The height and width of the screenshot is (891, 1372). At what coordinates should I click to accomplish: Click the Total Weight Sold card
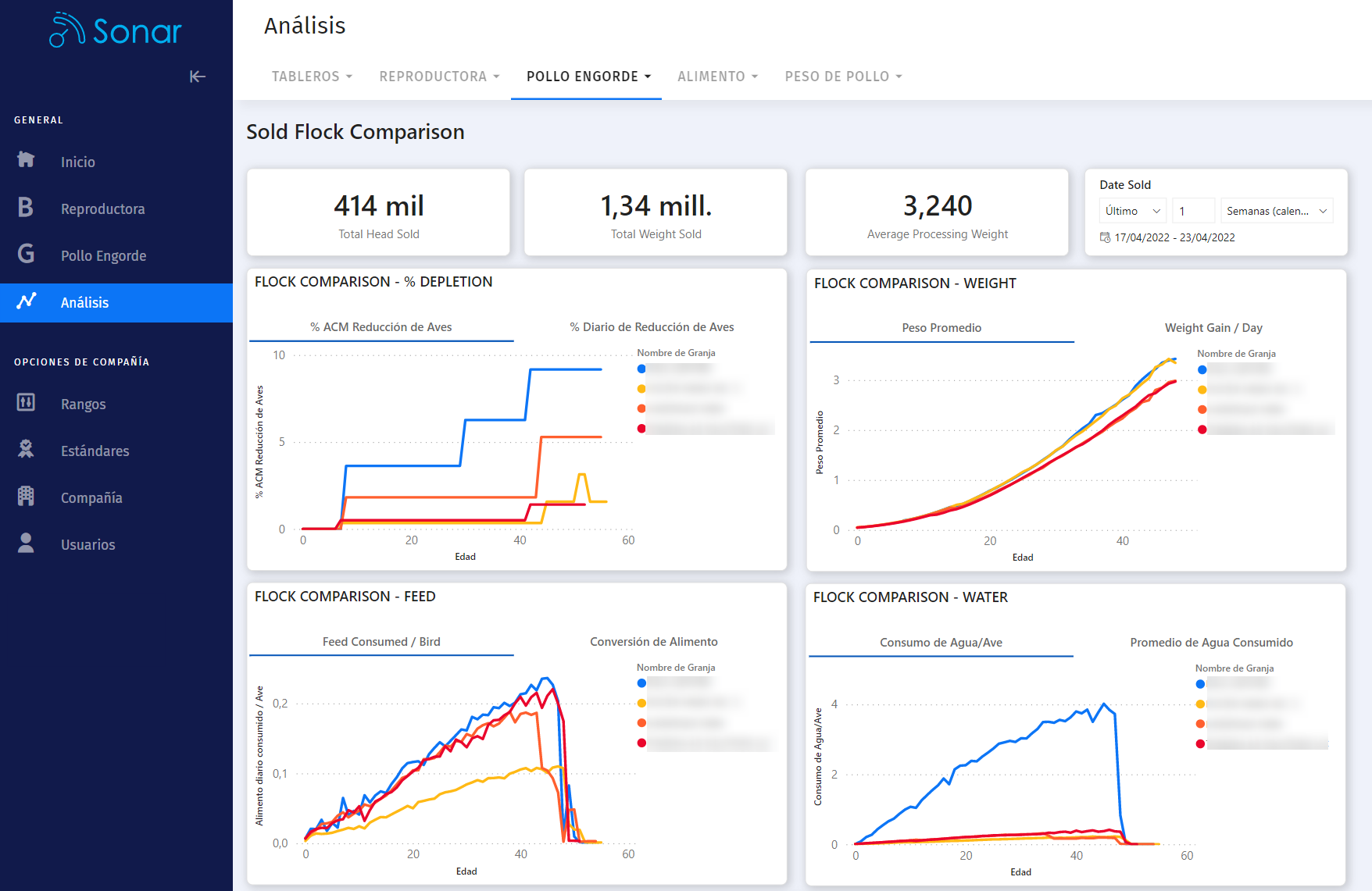(656, 212)
